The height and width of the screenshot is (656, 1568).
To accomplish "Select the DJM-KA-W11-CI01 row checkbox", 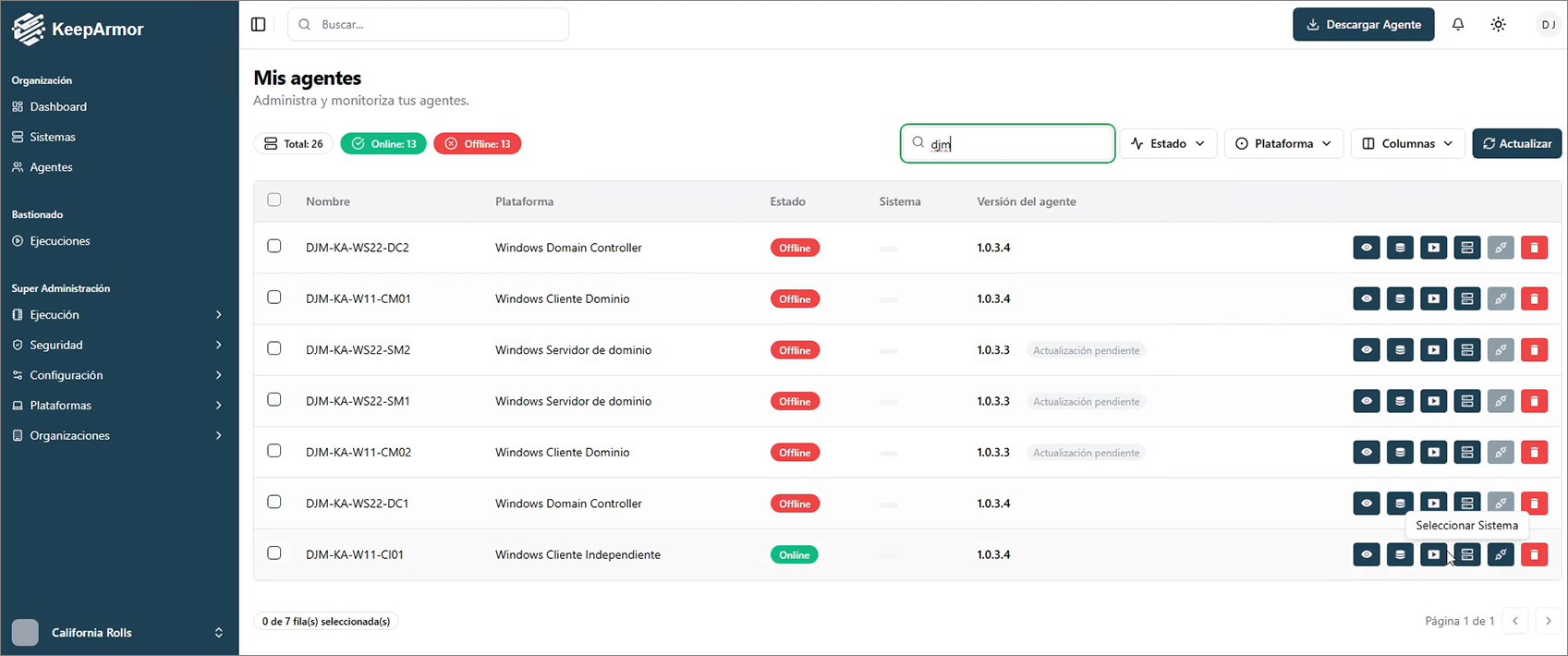I will (274, 553).
